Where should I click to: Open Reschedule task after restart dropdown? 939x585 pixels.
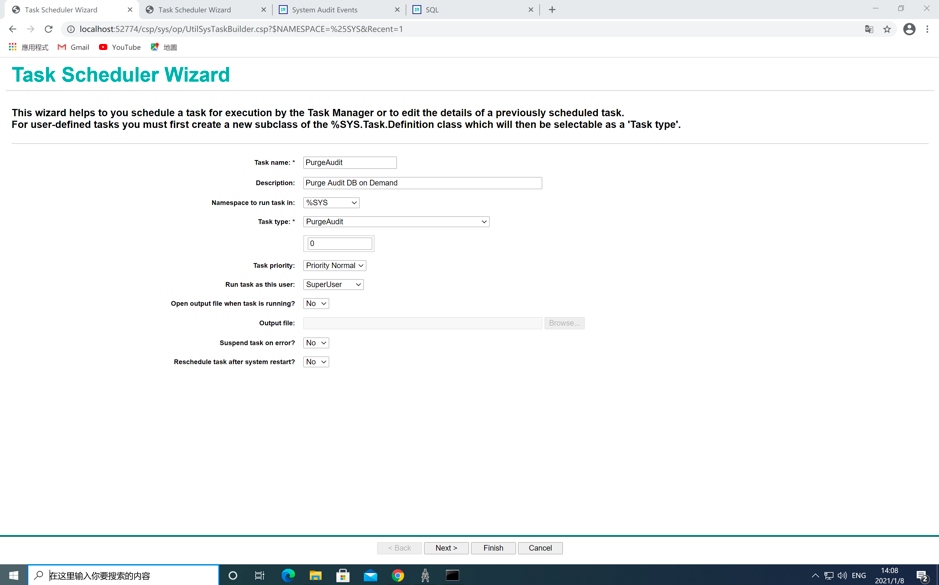(x=316, y=362)
